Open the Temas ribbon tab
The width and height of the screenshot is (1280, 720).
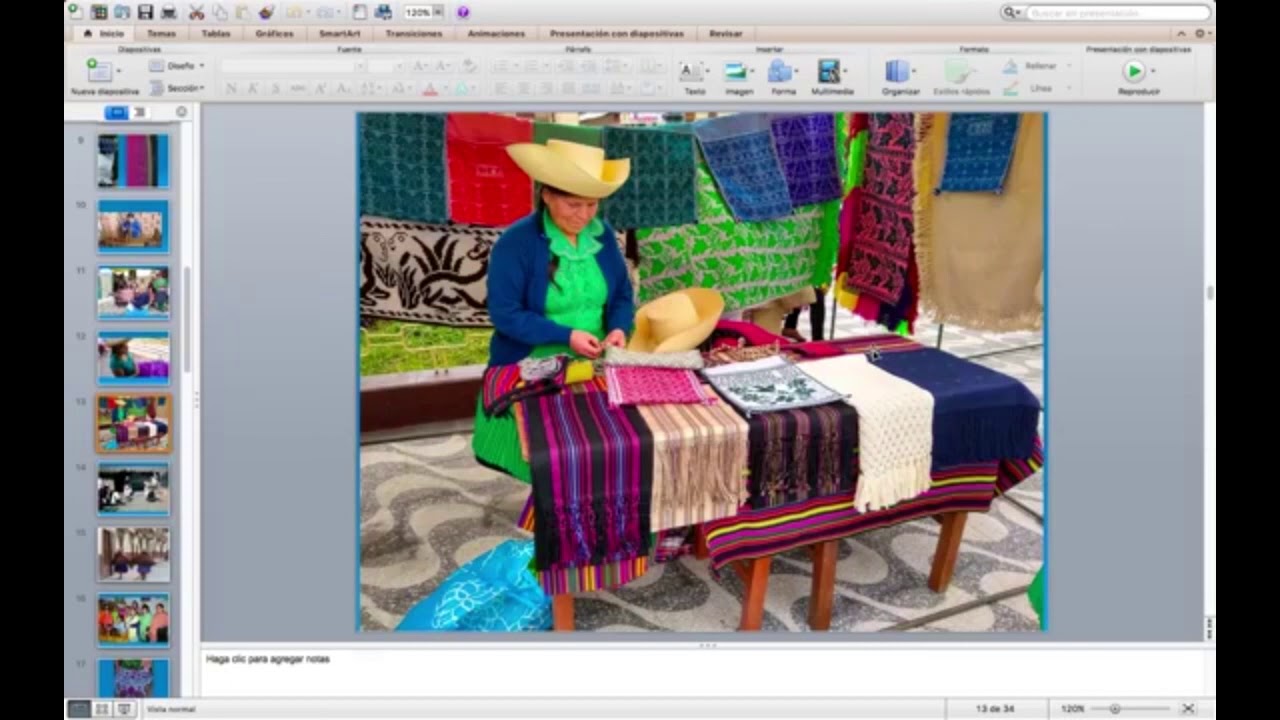(161, 33)
